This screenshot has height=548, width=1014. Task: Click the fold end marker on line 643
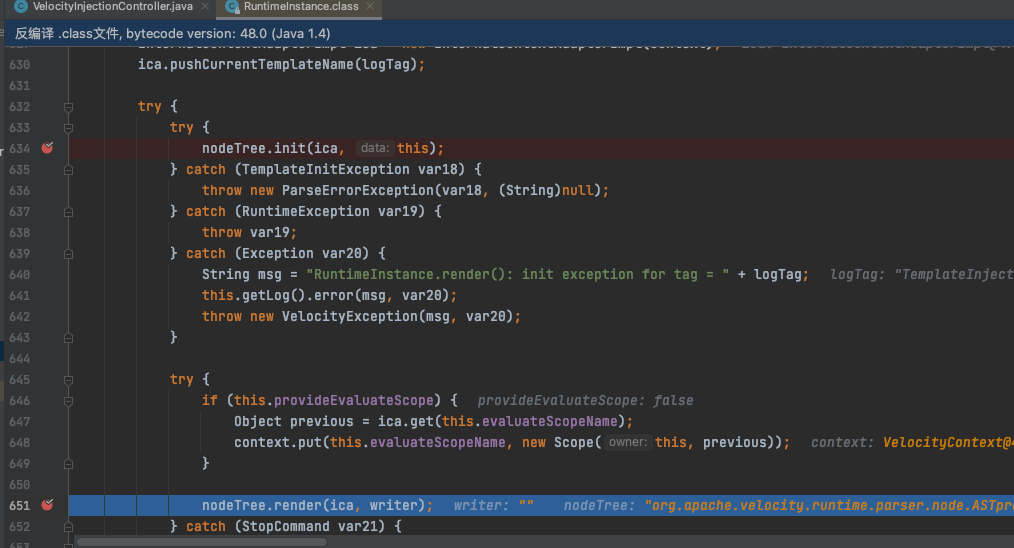point(69,338)
